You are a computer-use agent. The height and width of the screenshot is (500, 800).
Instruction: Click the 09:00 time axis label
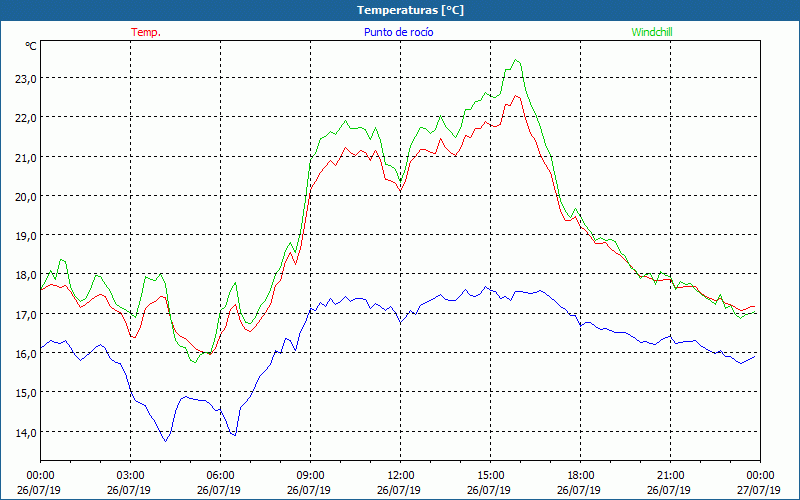pos(310,476)
